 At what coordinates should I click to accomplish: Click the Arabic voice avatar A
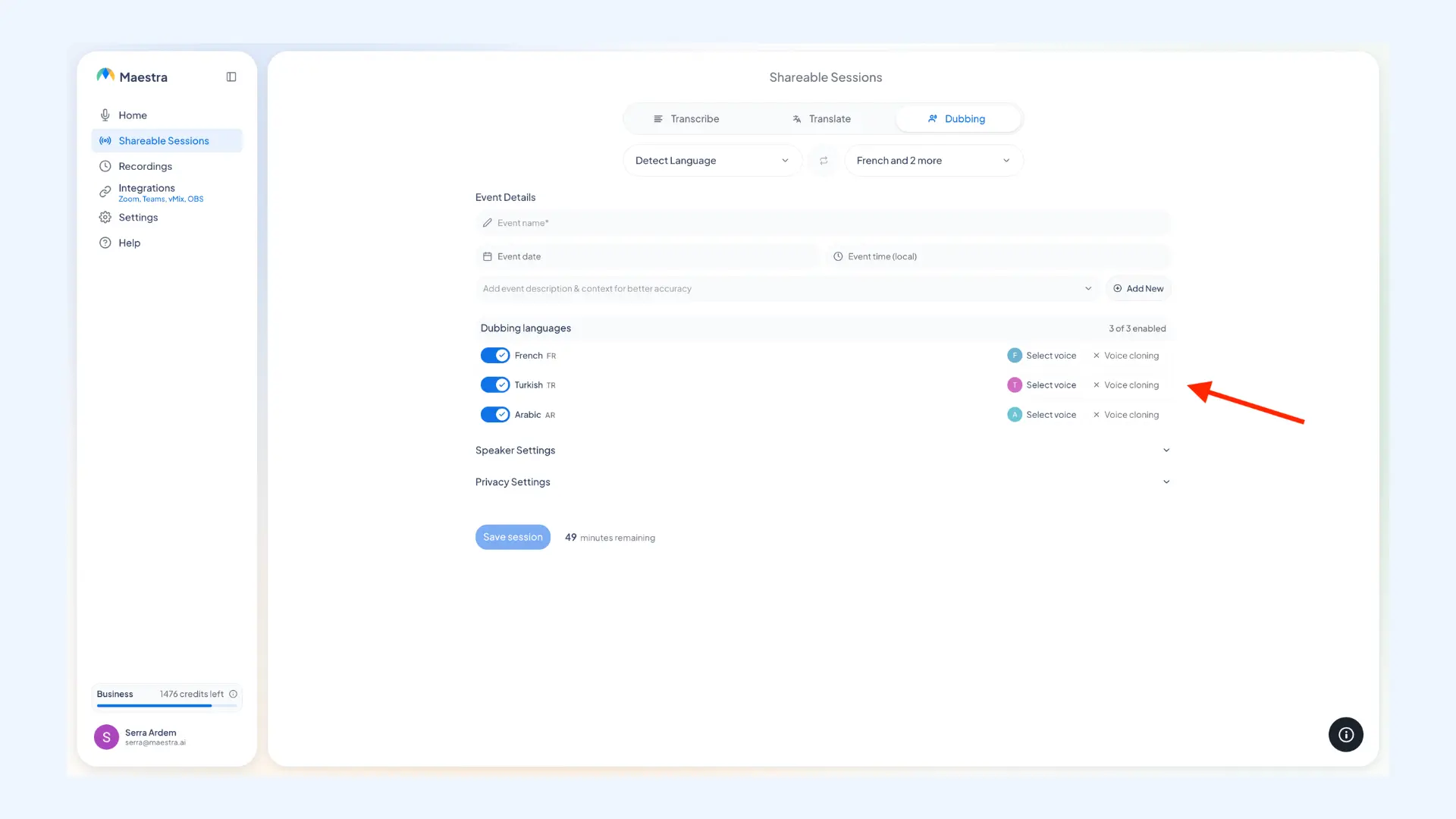(1015, 415)
